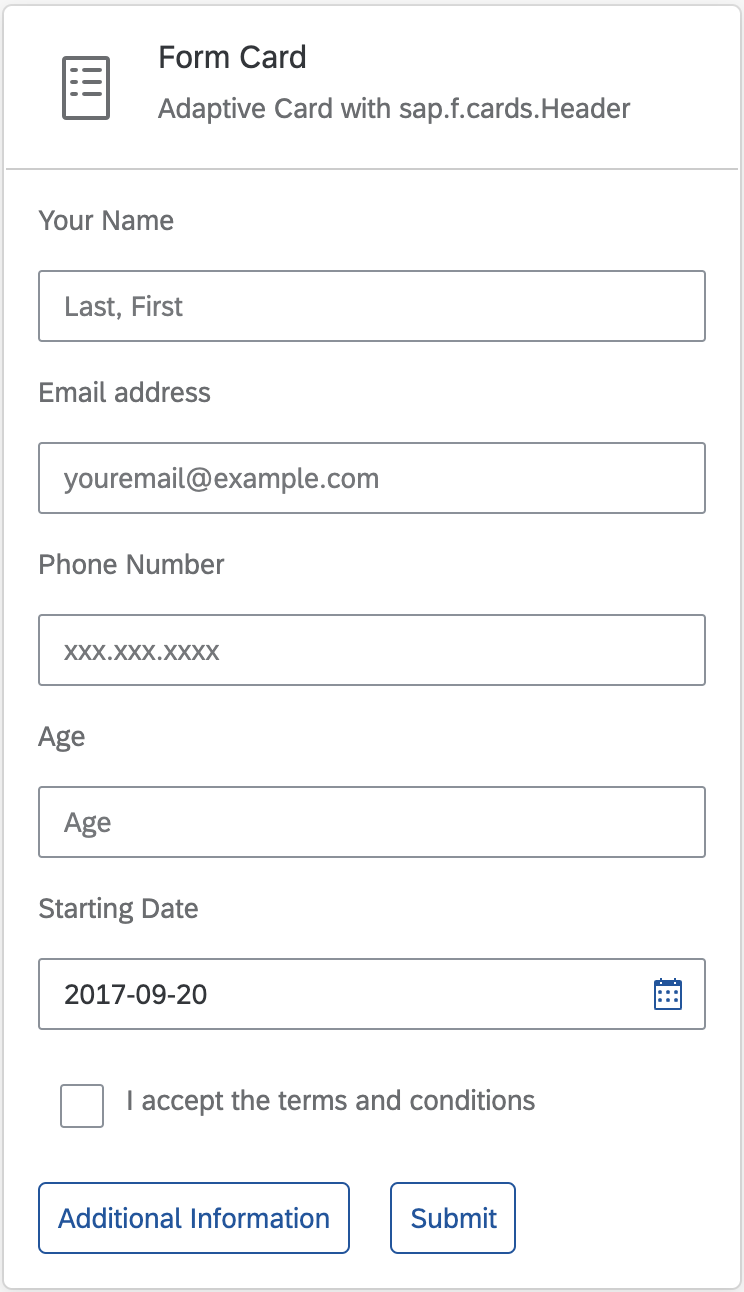Image resolution: width=744 pixels, height=1292 pixels.
Task: Click the 'Last, First' placeholder text
Action: pyautogui.click(x=123, y=306)
